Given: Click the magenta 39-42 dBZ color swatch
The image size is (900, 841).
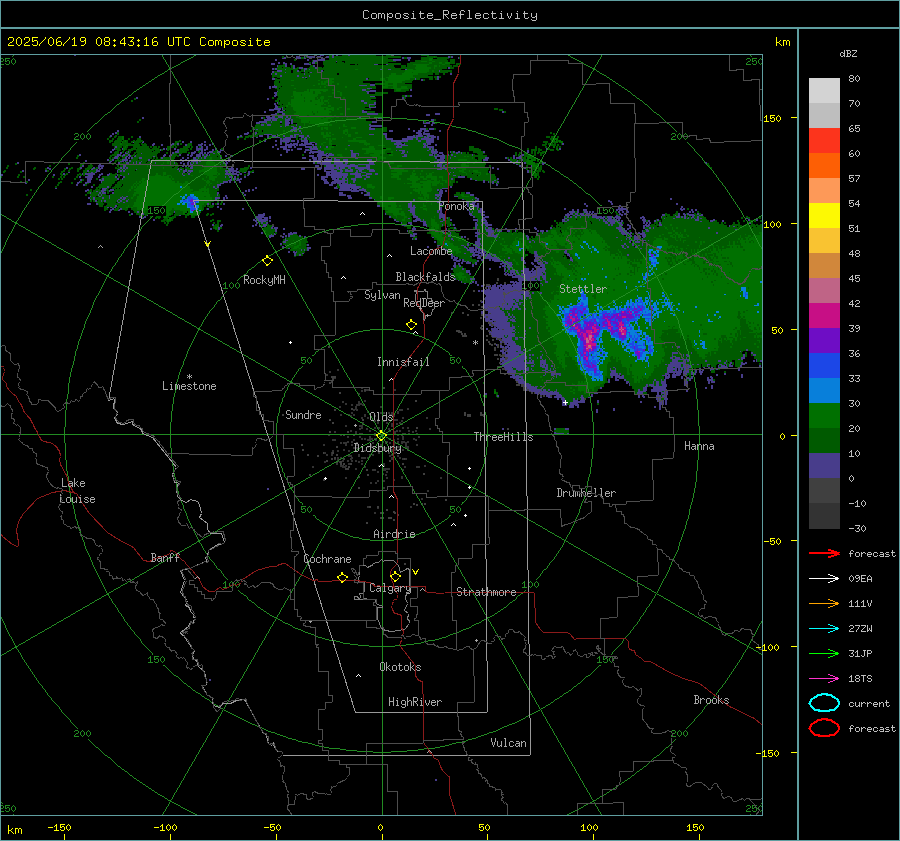Looking at the screenshot, I should [x=824, y=316].
